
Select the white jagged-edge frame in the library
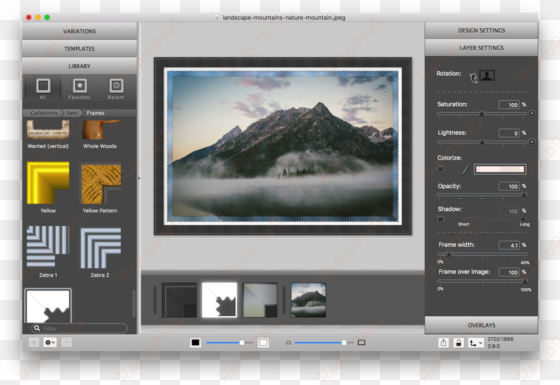pyautogui.click(x=48, y=306)
